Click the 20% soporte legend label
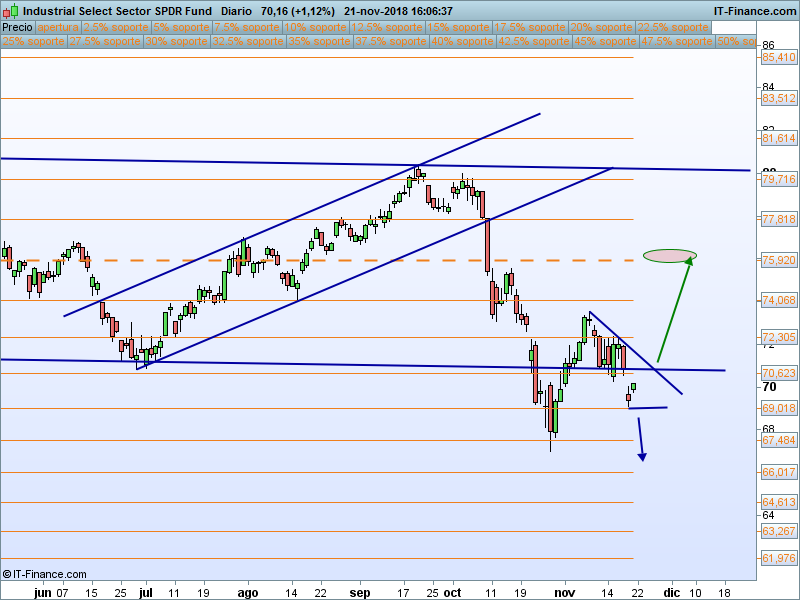This screenshot has height=600, width=800. pyautogui.click(x=602, y=28)
